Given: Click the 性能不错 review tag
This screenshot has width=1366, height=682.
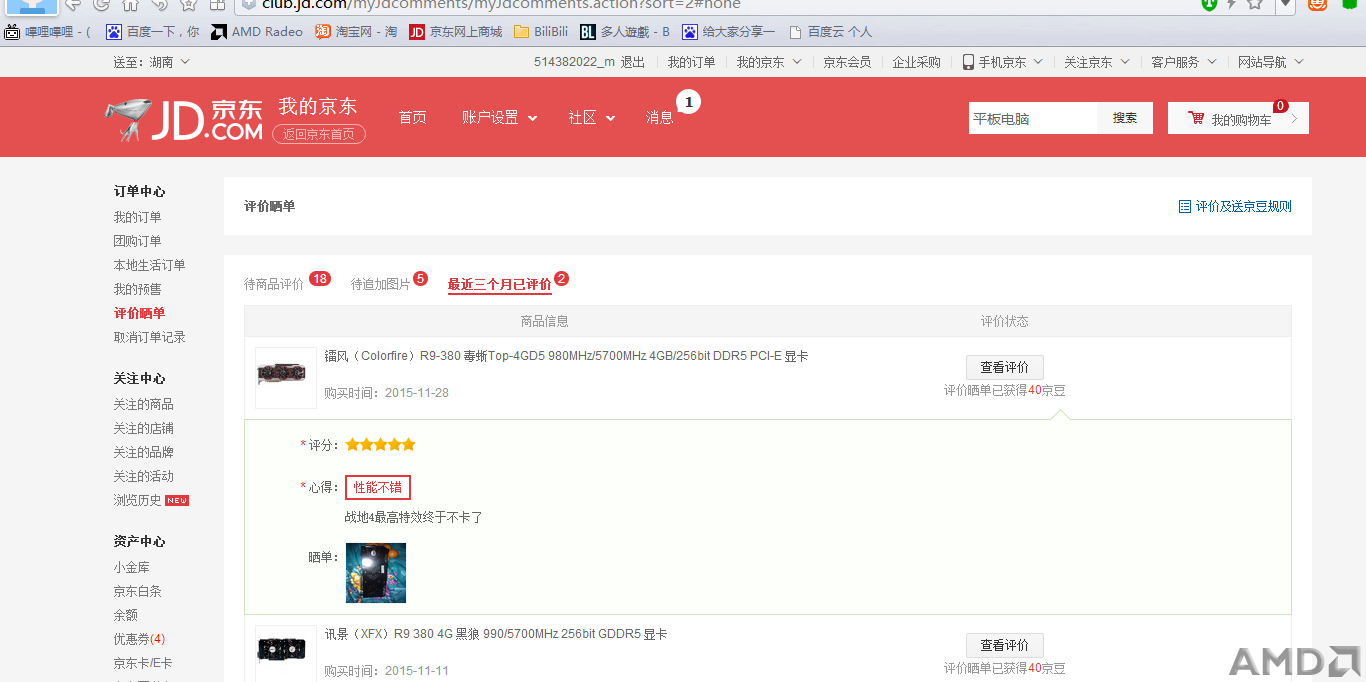Looking at the screenshot, I should coord(378,488).
